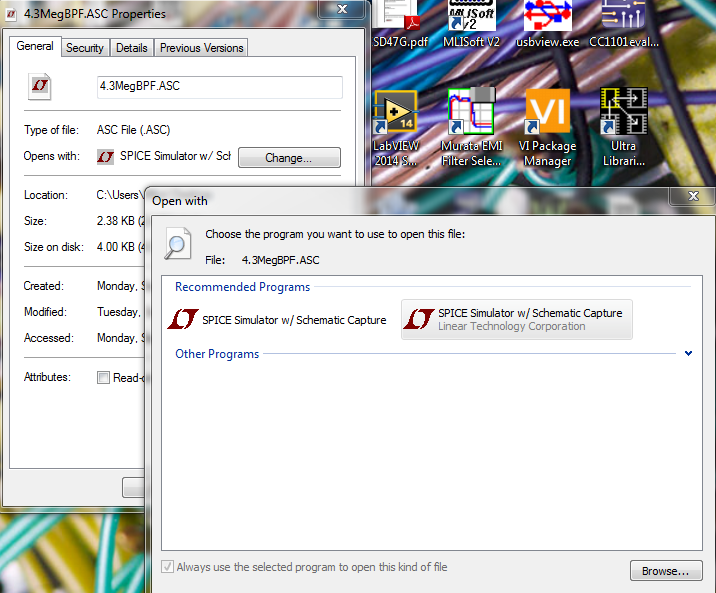
Task: Open the CC1101eval desktop icon
Action: coord(624,24)
